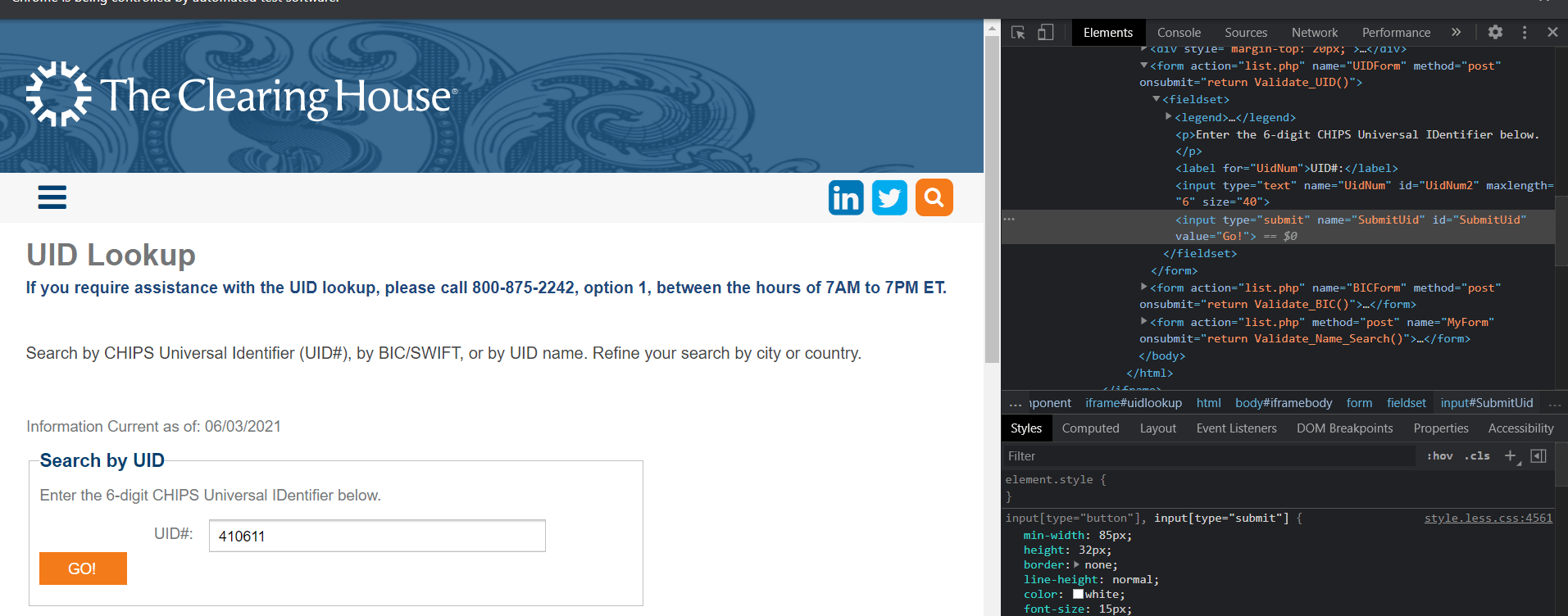Open DevTools settings gear
The height and width of the screenshot is (616, 1568).
click(1495, 32)
